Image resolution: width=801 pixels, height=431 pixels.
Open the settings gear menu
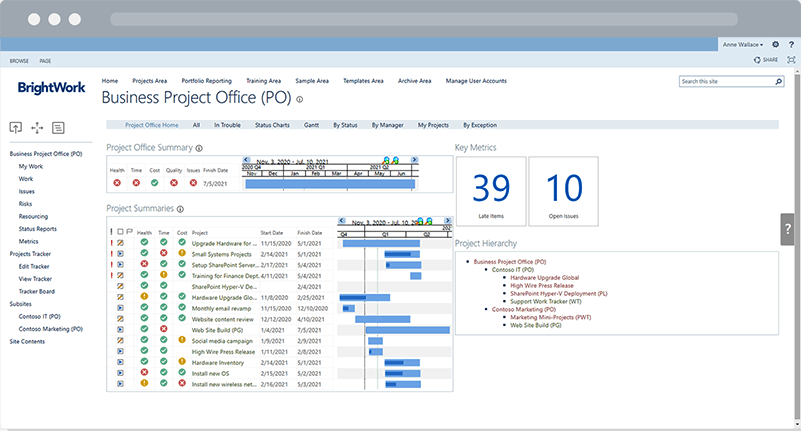[775, 45]
